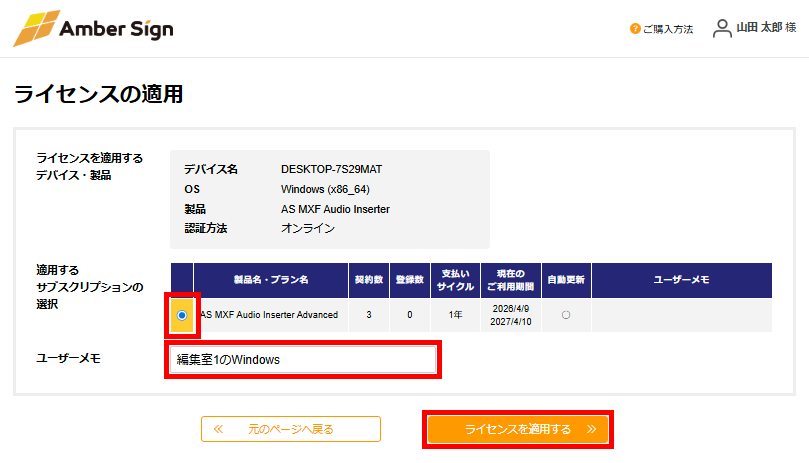Image resolution: width=809 pixels, height=463 pixels.
Task: Click the 元のページへ戻る button
Action: (291, 429)
